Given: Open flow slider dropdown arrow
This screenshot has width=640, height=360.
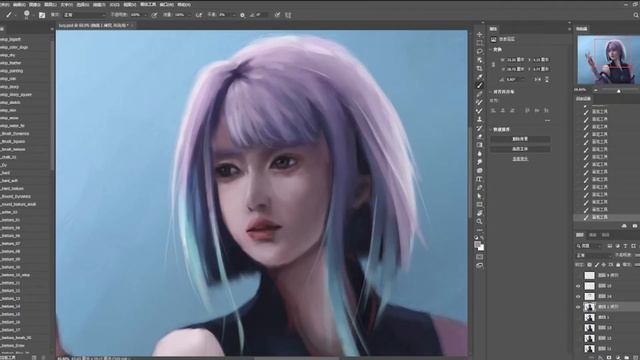Looking at the screenshot, I should coord(190,15).
